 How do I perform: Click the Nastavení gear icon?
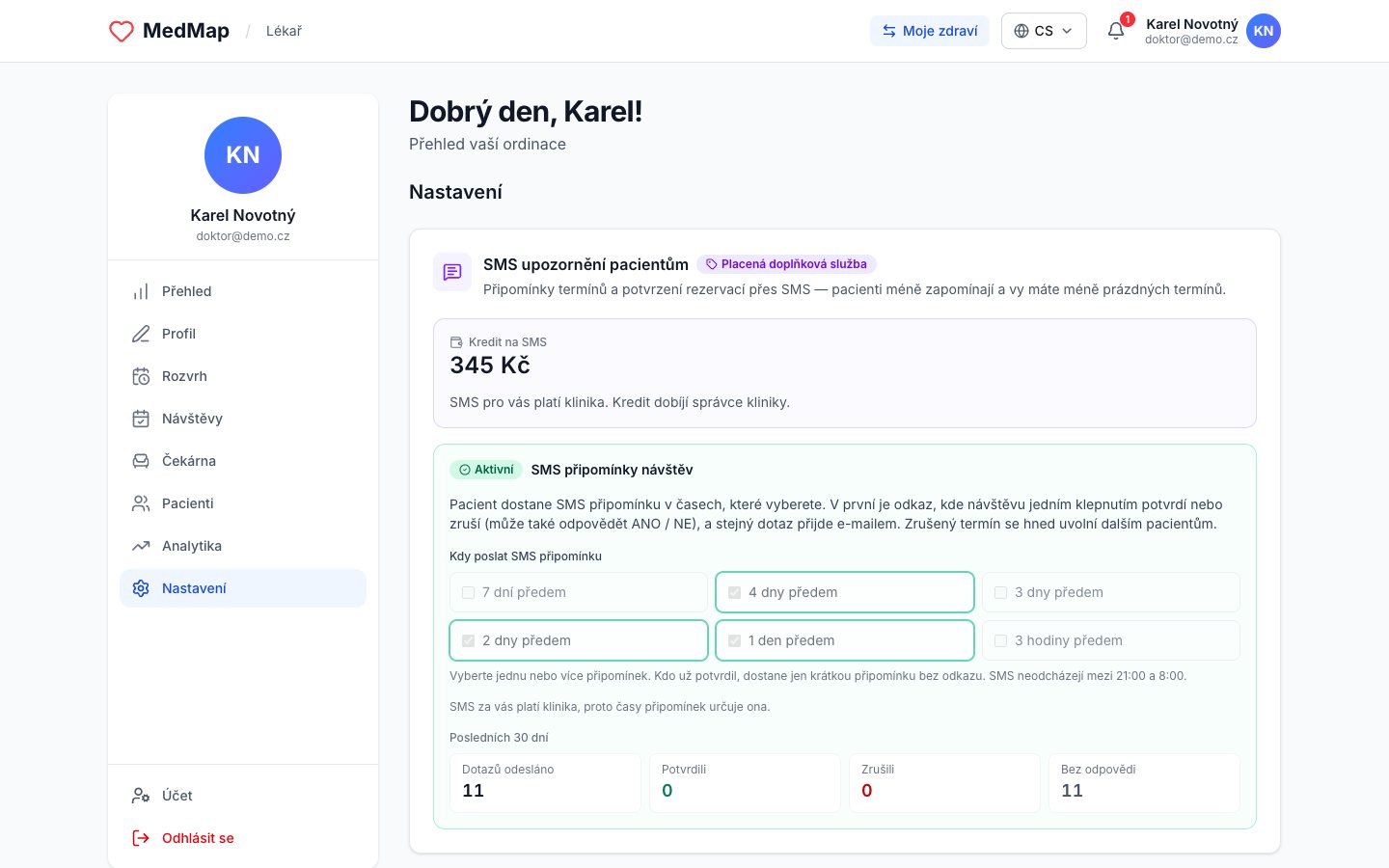pos(141,588)
